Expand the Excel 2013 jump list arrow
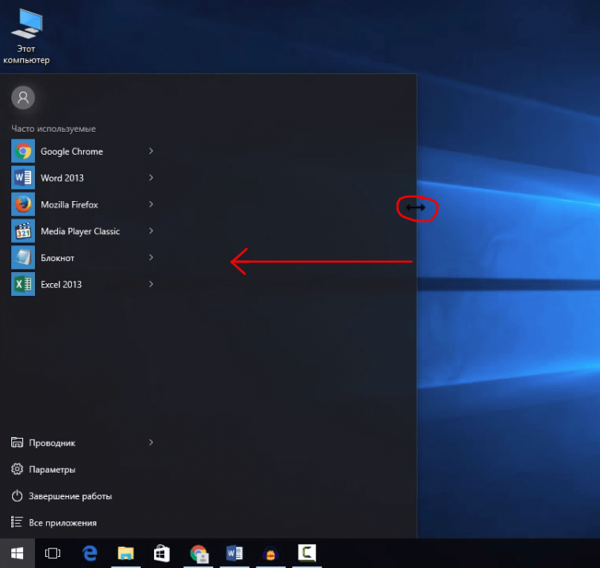Viewport: 600px width, 568px height. pyautogui.click(x=151, y=284)
